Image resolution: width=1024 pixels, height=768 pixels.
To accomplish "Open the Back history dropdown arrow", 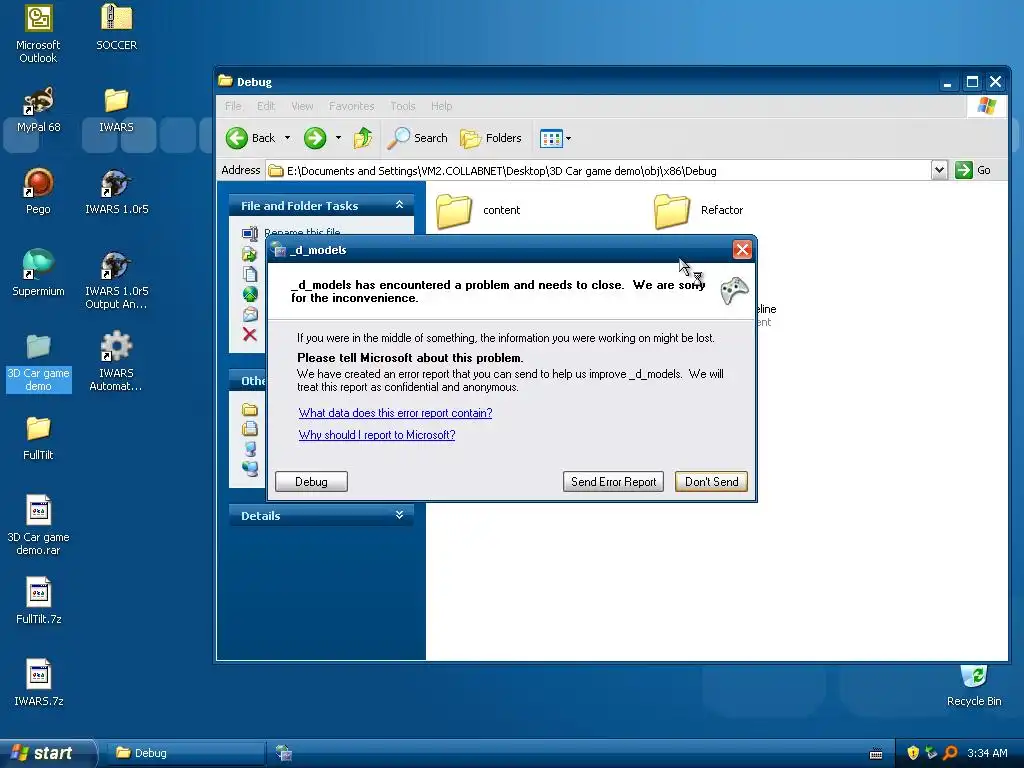I will pyautogui.click(x=287, y=138).
